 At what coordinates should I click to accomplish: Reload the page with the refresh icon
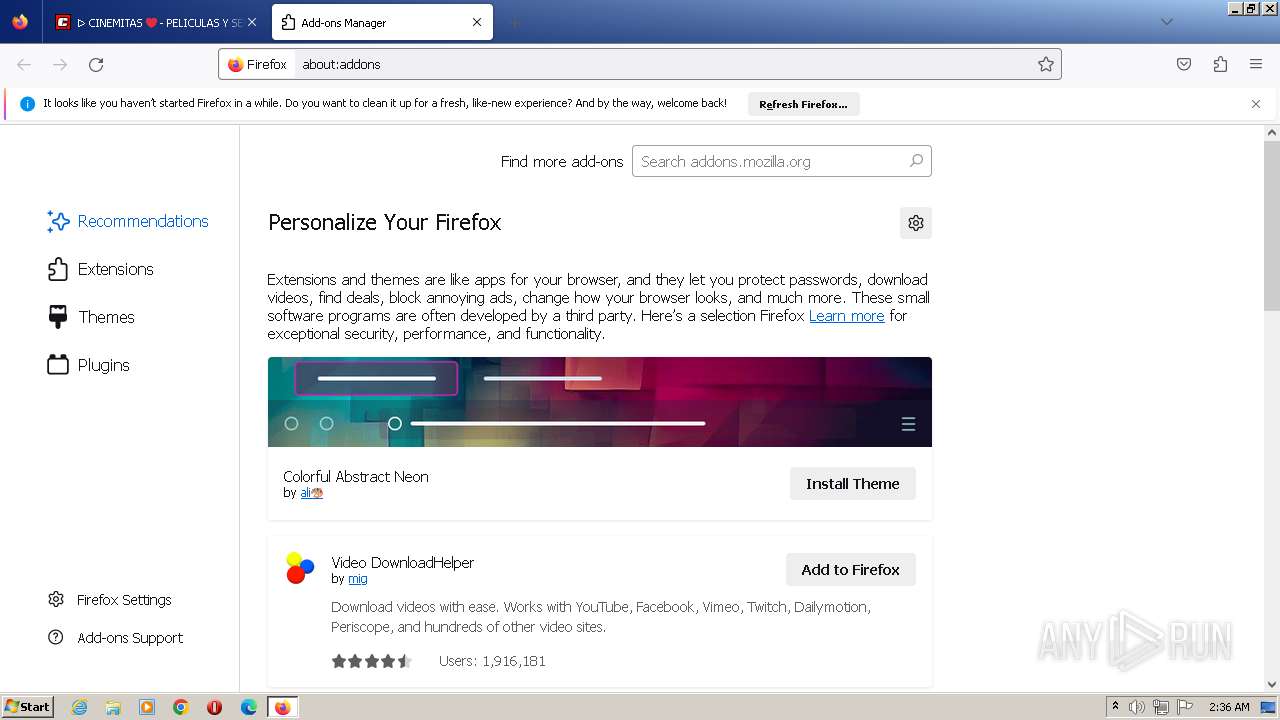[x=96, y=64]
